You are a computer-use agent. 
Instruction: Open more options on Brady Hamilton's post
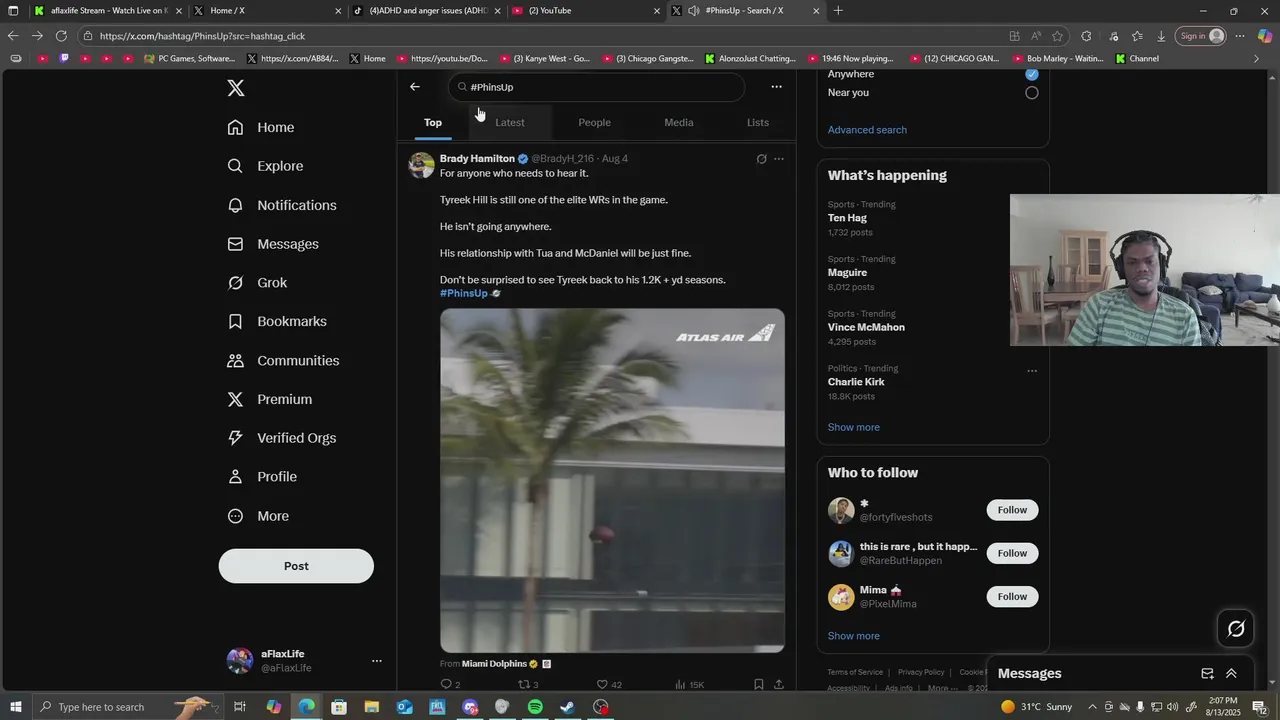pyautogui.click(x=779, y=159)
